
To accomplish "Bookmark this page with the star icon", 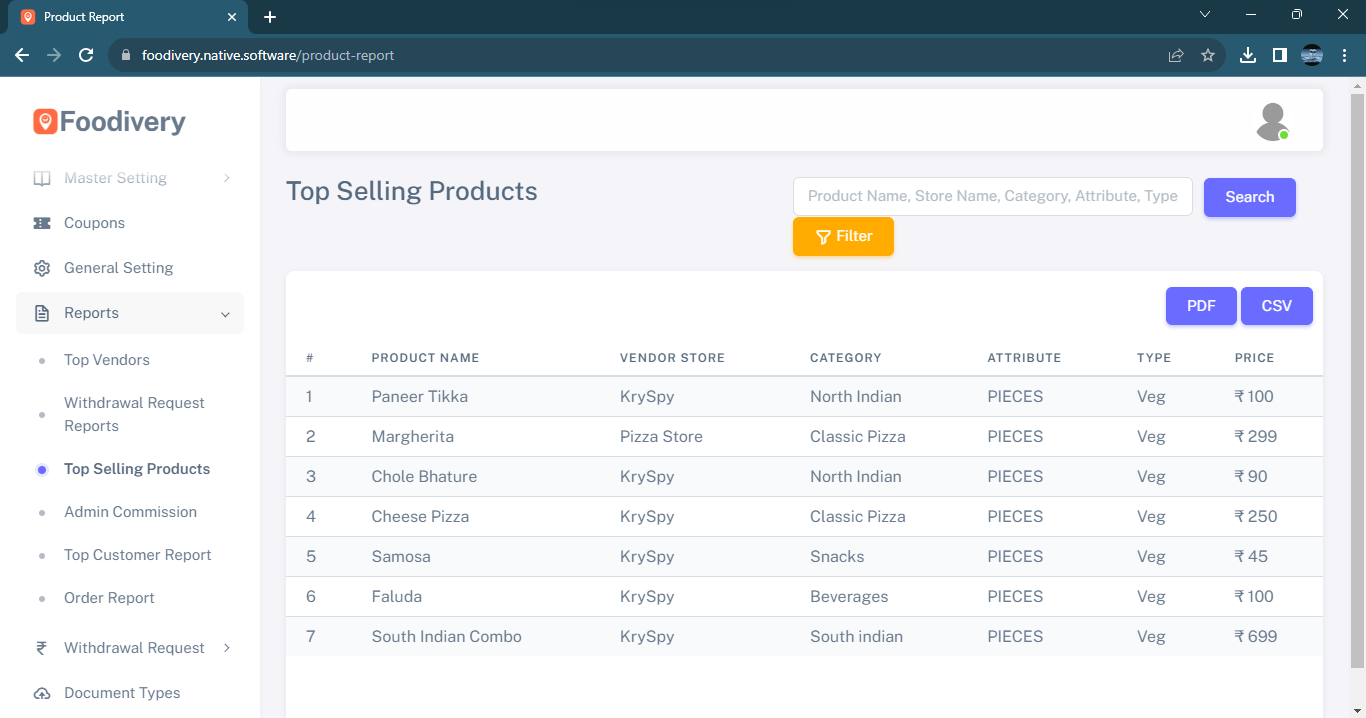I will coord(1208,56).
